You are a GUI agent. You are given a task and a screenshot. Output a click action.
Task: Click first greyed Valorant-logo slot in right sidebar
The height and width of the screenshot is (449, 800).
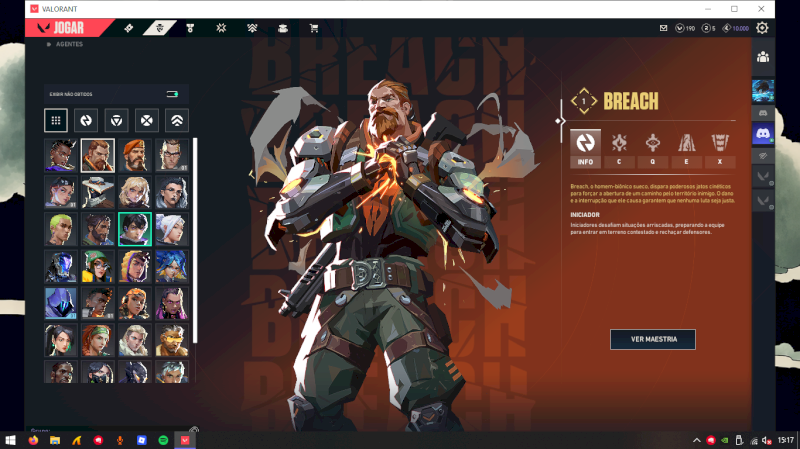click(x=763, y=177)
